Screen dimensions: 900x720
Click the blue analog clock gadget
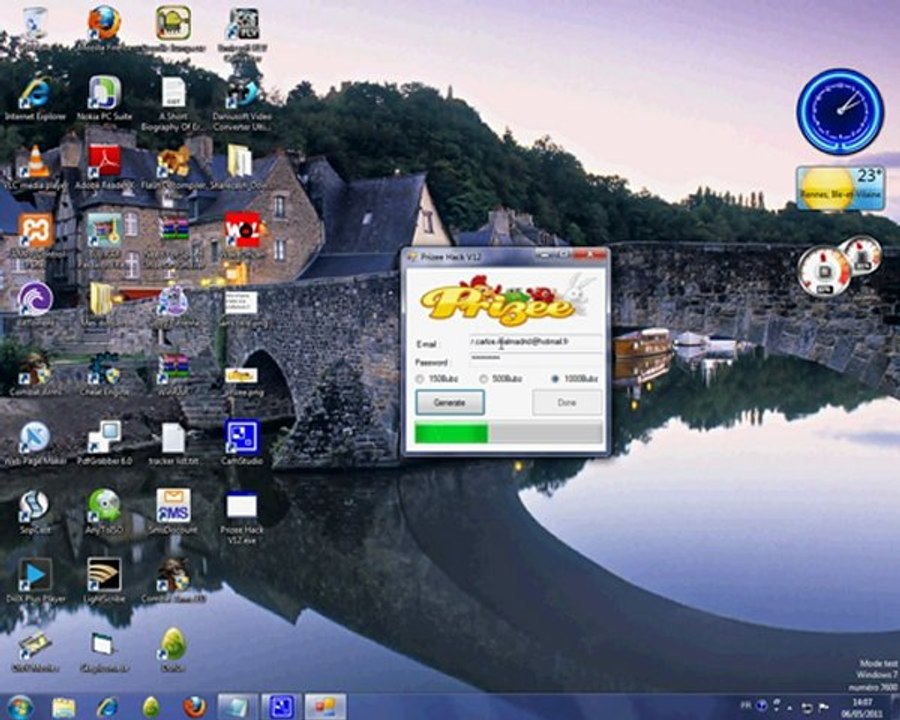(840, 111)
